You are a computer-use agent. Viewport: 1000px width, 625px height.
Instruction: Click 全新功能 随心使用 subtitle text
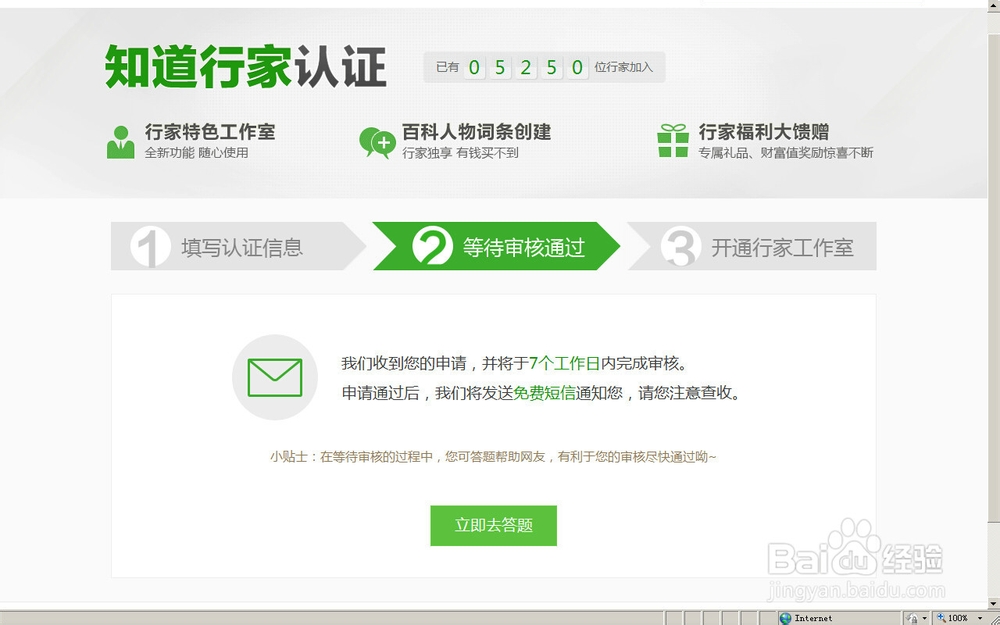point(196,153)
